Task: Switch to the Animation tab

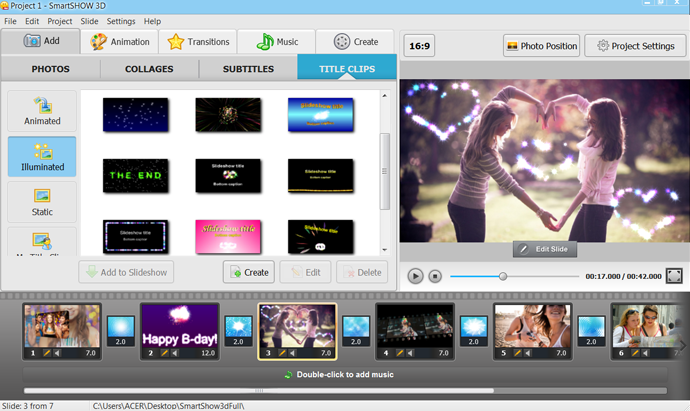Action: [120, 42]
